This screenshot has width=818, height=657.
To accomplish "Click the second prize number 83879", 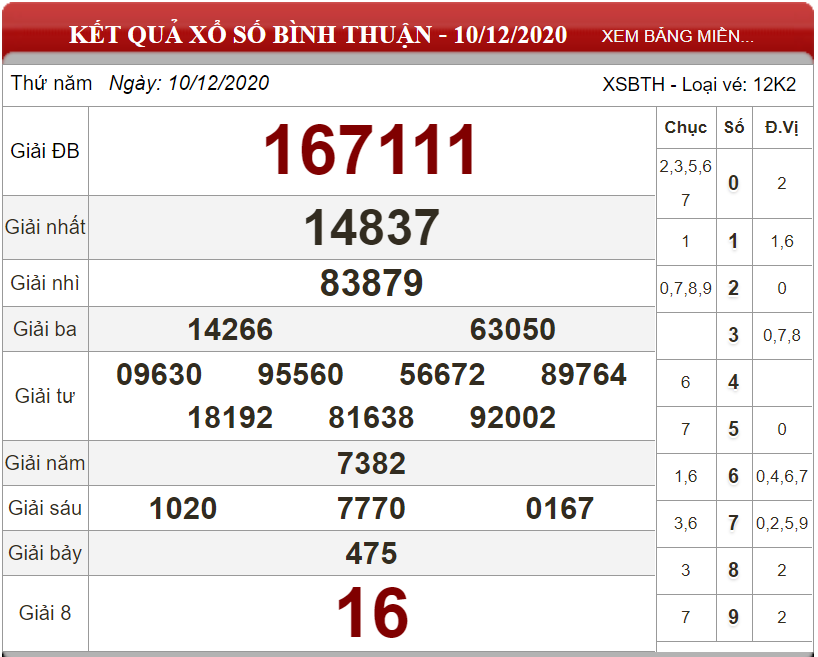I will [x=371, y=283].
